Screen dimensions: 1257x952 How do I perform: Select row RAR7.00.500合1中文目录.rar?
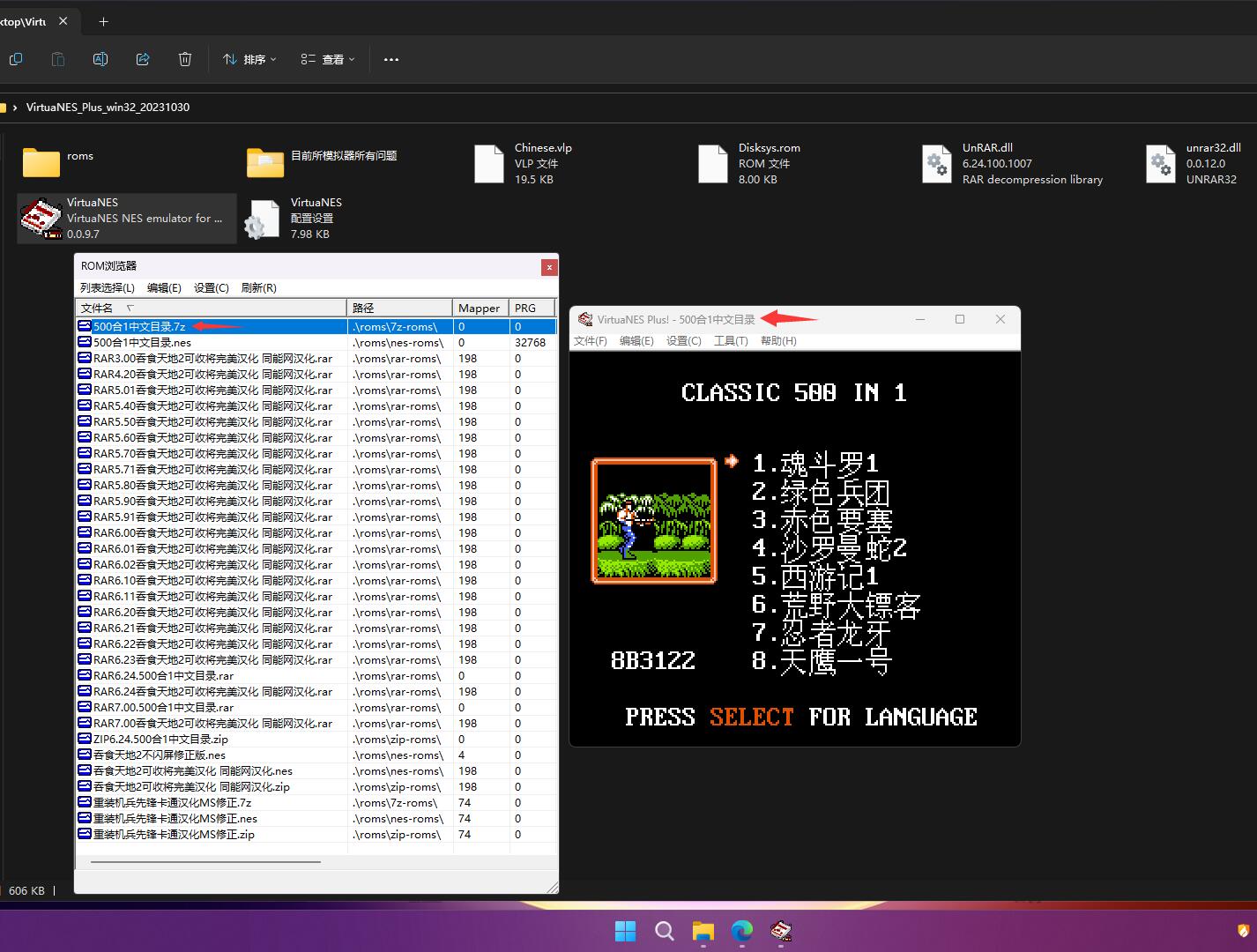point(316,707)
